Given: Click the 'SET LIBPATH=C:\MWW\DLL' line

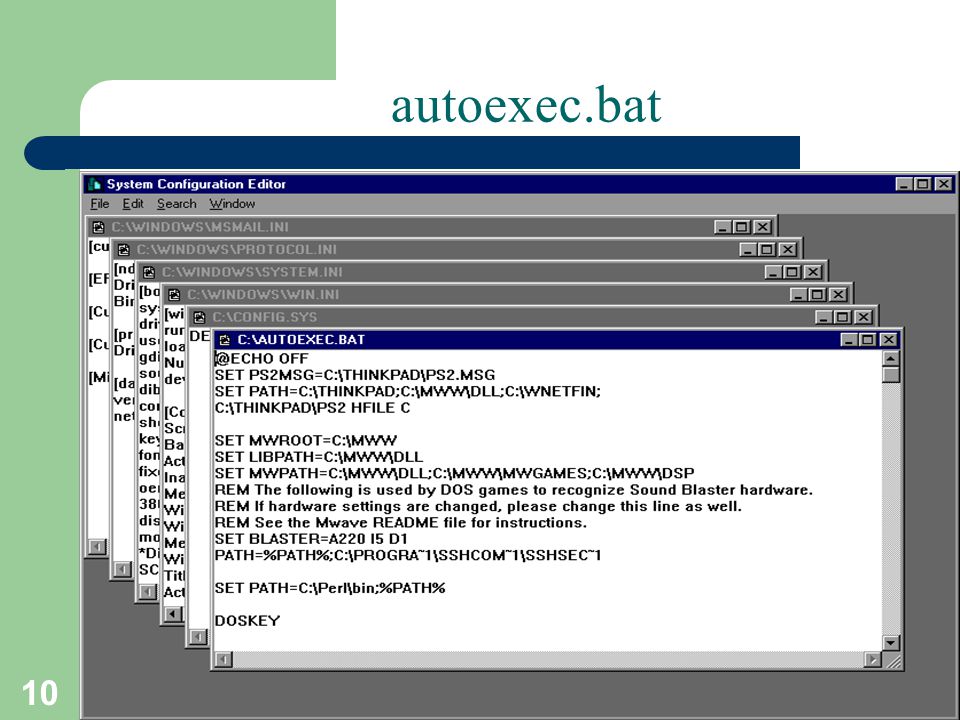Looking at the screenshot, I should coord(318,457).
